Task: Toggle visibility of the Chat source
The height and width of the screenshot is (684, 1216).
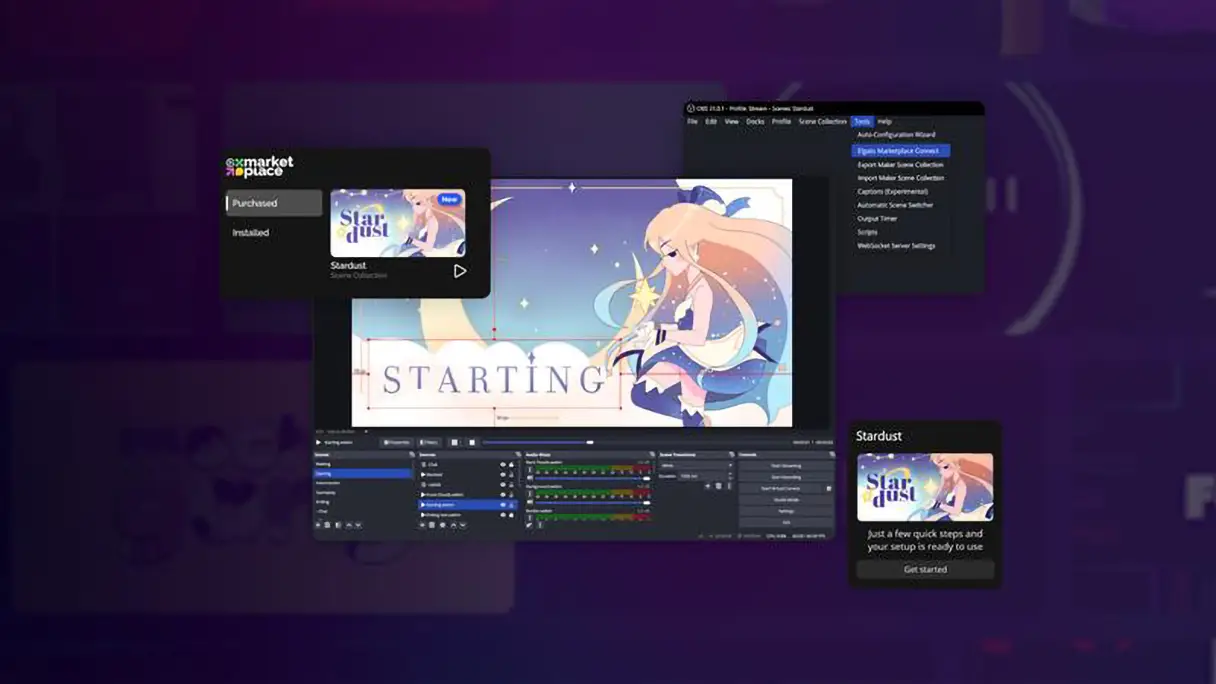Action: [x=503, y=464]
